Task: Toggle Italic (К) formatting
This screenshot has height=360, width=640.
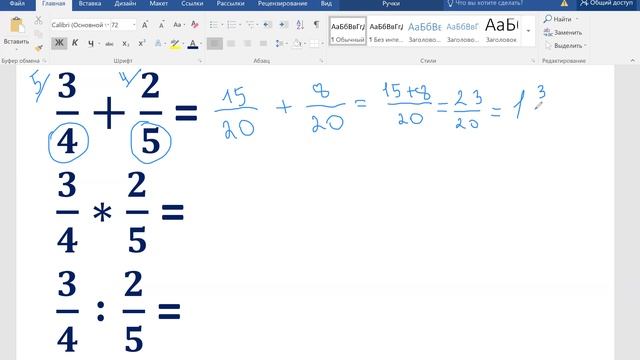Action: (x=75, y=43)
